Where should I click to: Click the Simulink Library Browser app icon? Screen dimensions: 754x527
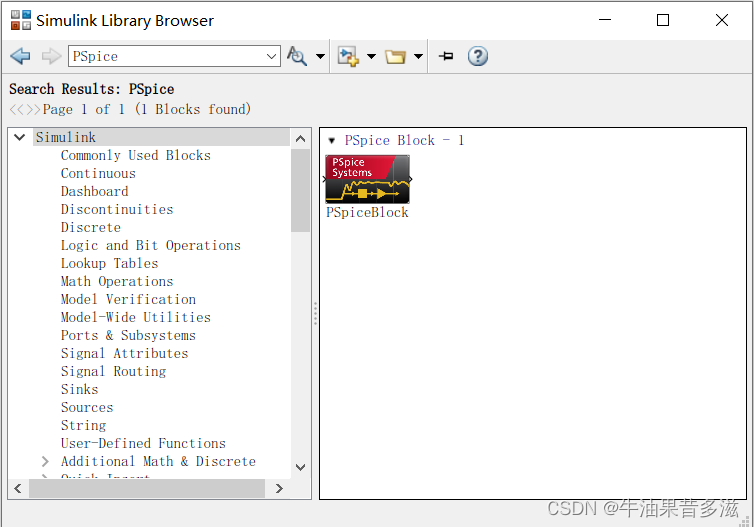coord(21,20)
